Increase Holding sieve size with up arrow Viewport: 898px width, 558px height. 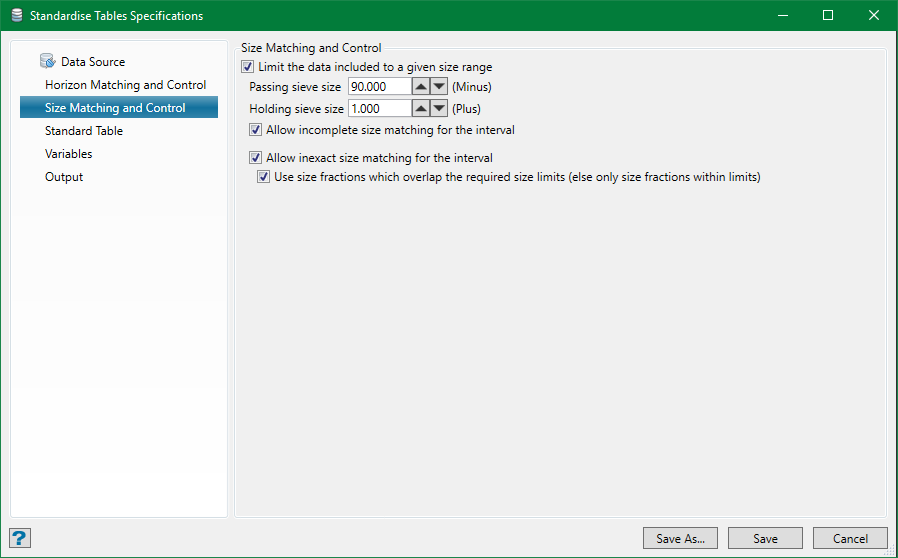(x=421, y=108)
